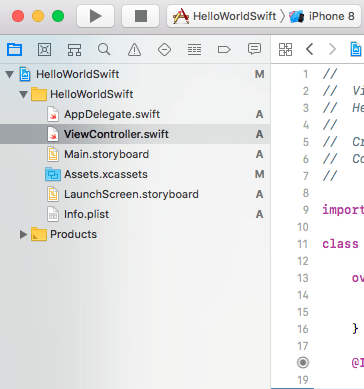
Task: Minimize the Xcode window
Action: 38,16
